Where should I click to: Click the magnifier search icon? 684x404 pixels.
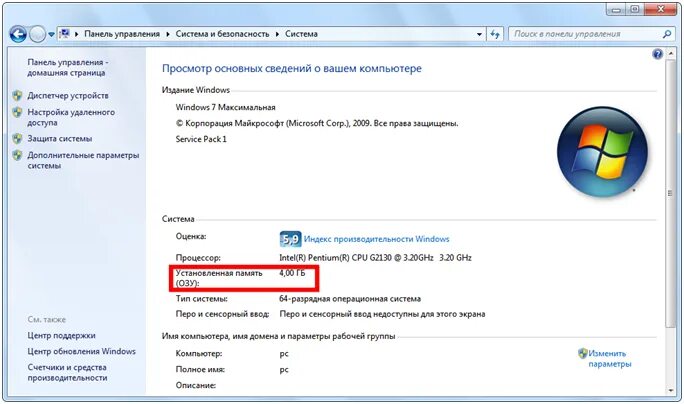[x=667, y=34]
